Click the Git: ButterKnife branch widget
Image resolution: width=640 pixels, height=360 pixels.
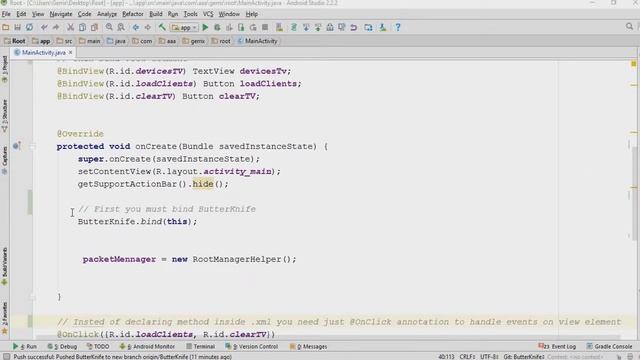tap(524, 357)
